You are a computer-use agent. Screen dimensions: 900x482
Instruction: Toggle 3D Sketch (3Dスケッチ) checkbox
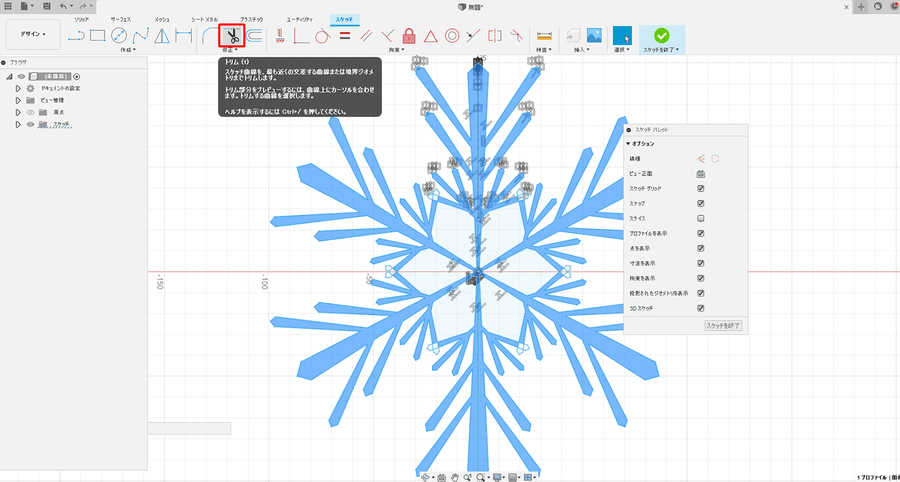(x=701, y=308)
